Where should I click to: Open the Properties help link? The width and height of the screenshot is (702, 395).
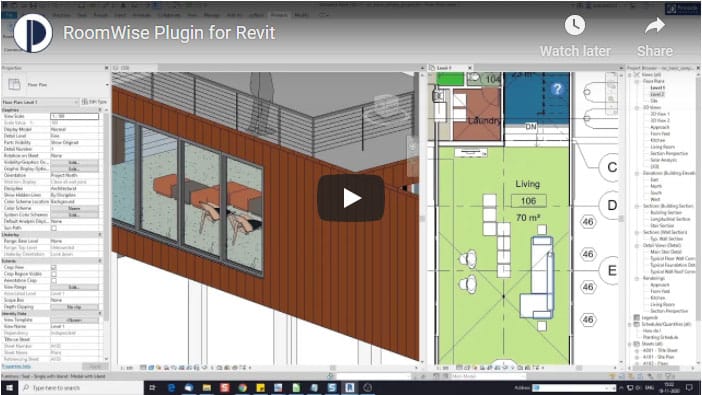pyautogui.click(x=16, y=366)
